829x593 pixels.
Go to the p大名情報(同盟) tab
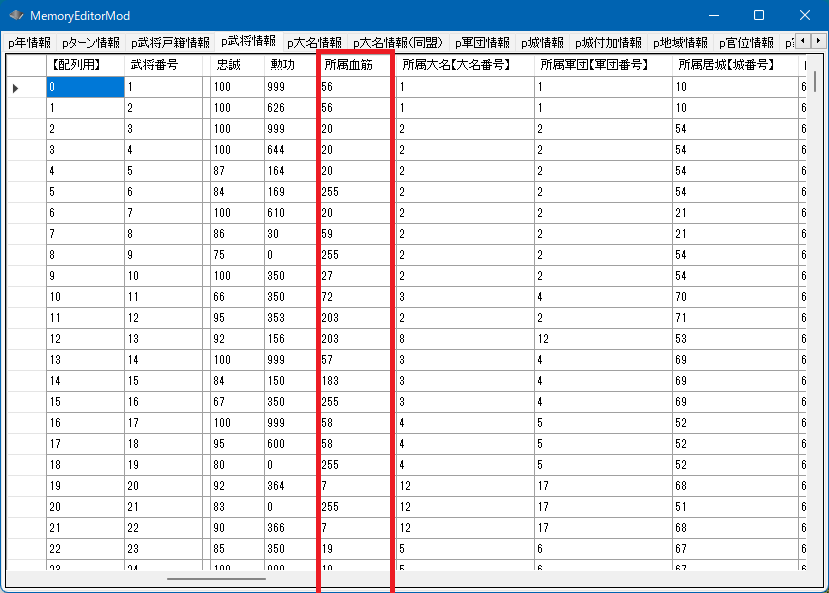pos(398,43)
